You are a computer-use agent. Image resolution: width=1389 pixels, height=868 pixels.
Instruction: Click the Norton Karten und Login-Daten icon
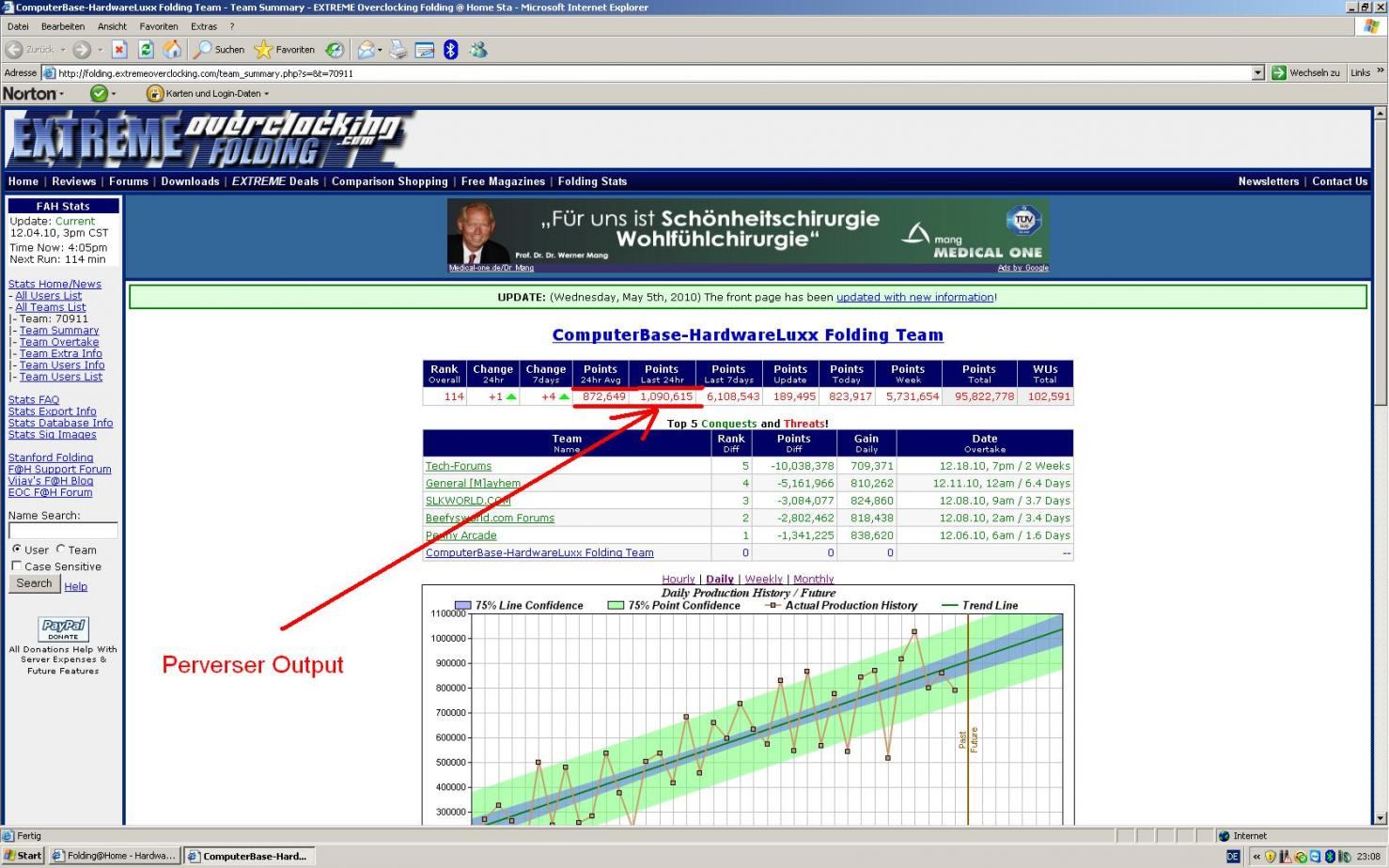155,93
